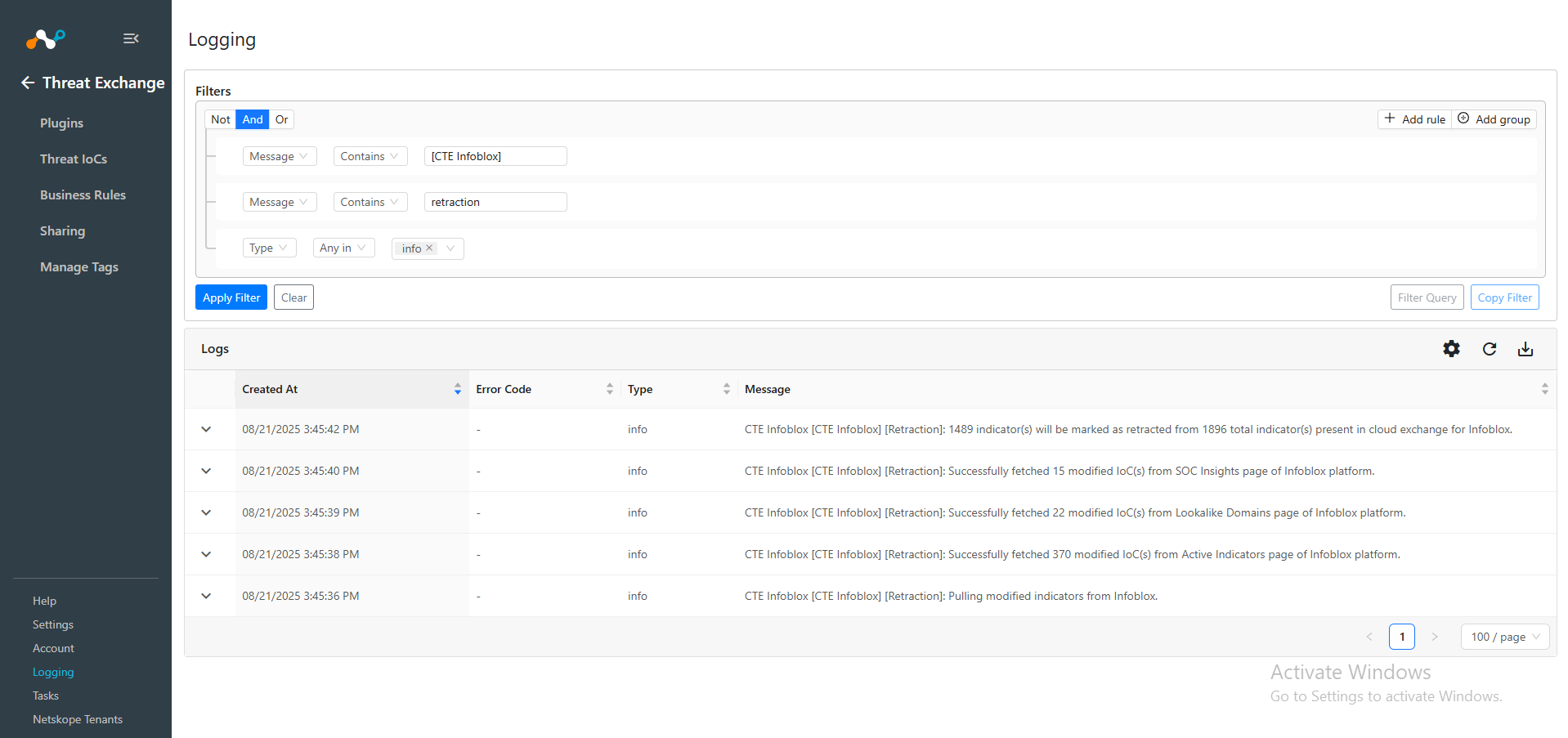Image resolution: width=1568 pixels, height=738 pixels.
Task: Open the Sharing section
Action: 62,230
